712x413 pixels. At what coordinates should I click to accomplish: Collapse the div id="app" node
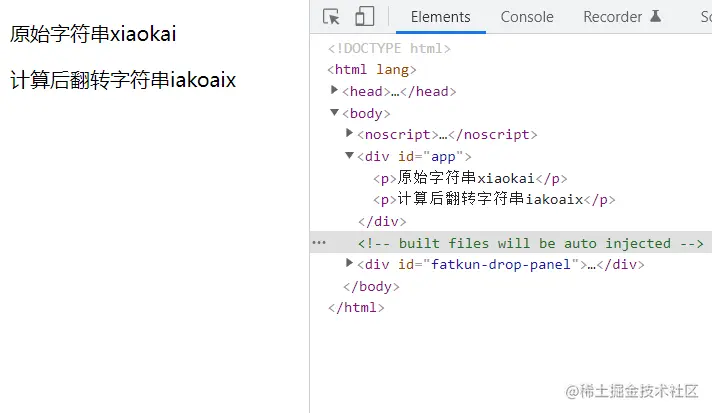[350, 156]
